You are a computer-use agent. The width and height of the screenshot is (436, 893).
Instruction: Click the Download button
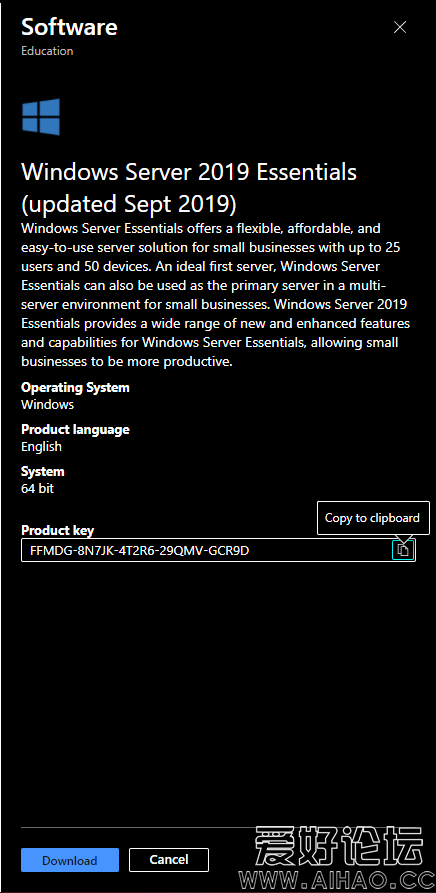(x=70, y=860)
